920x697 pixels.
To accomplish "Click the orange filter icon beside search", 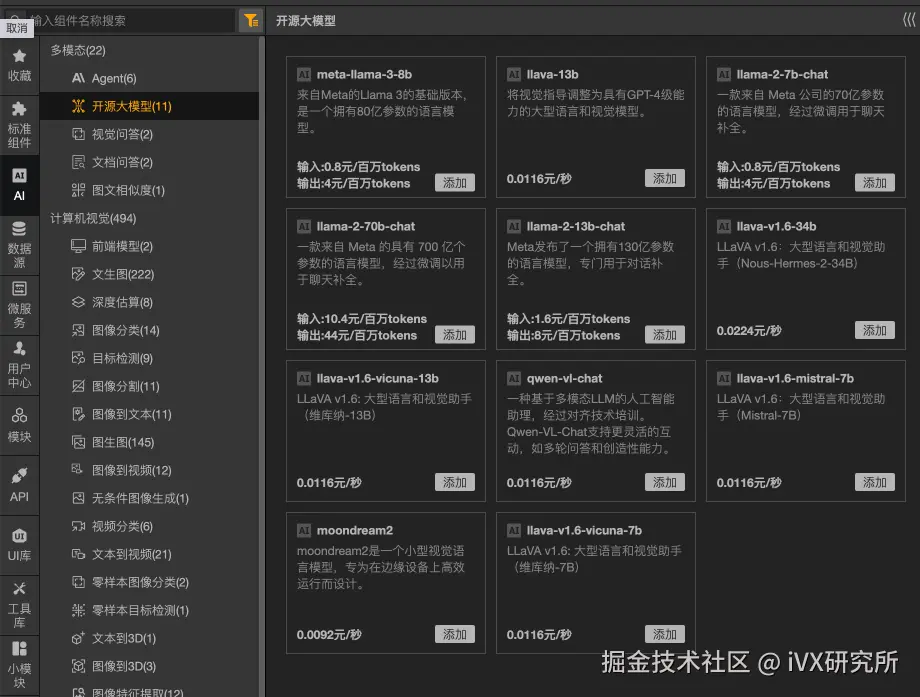I will 251,21.
